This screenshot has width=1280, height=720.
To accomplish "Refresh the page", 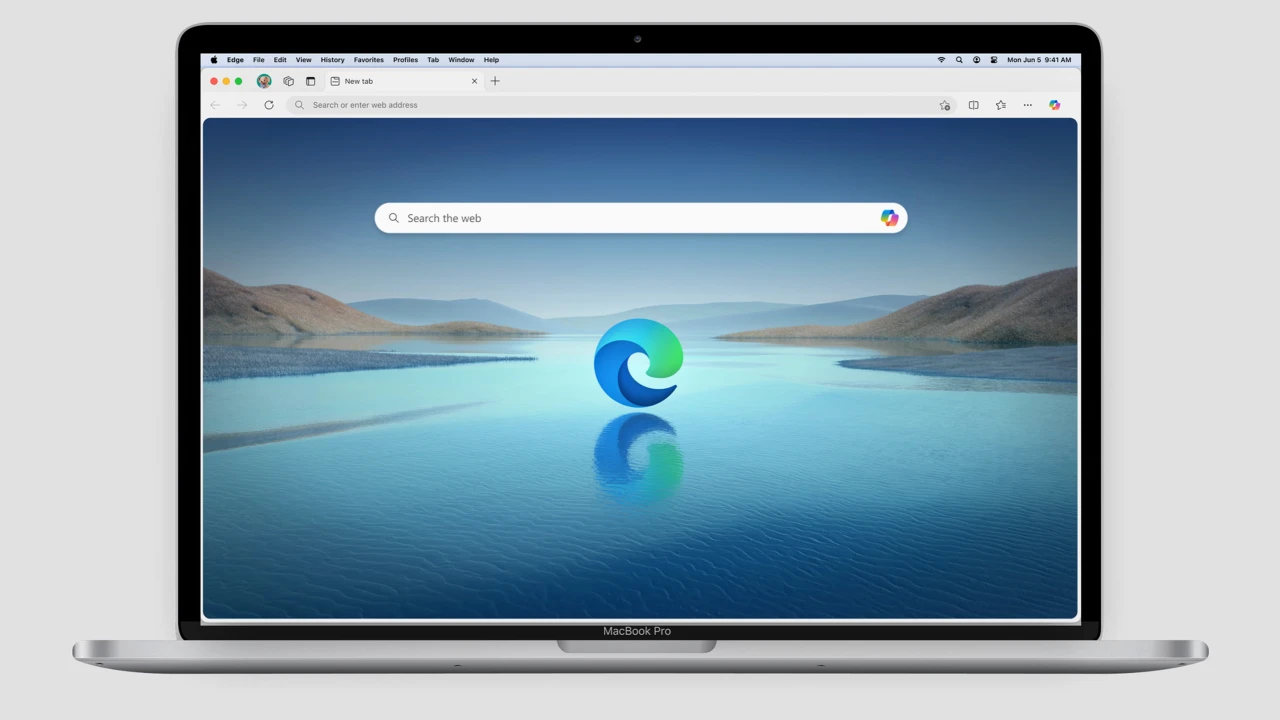I will 269,105.
